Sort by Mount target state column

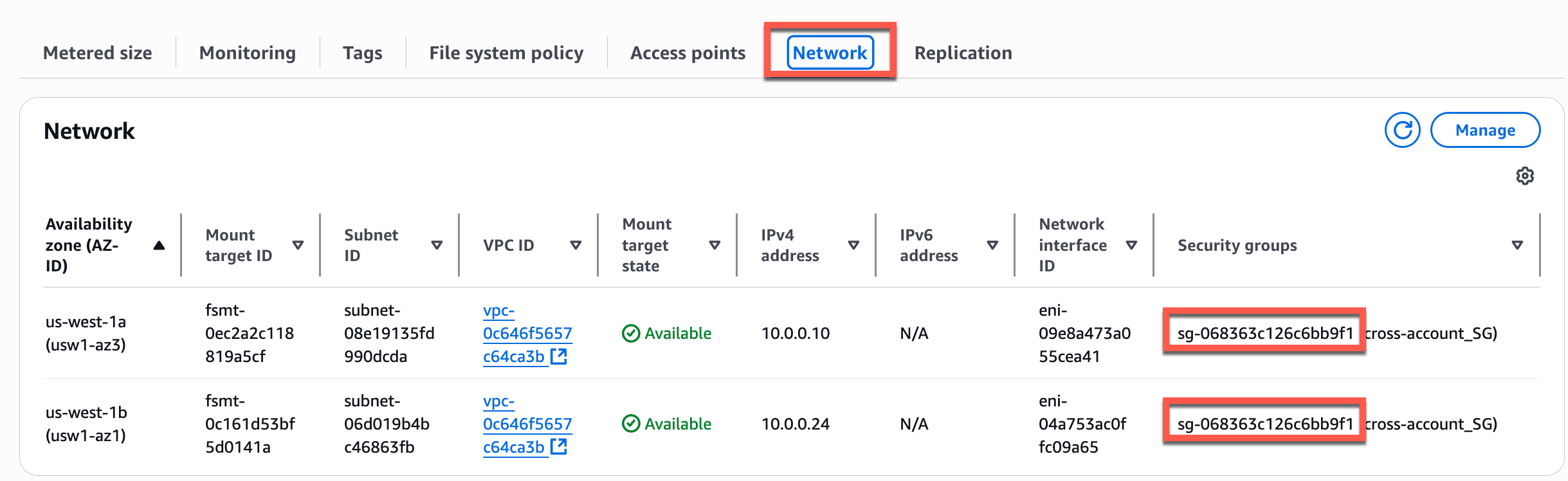[715, 245]
